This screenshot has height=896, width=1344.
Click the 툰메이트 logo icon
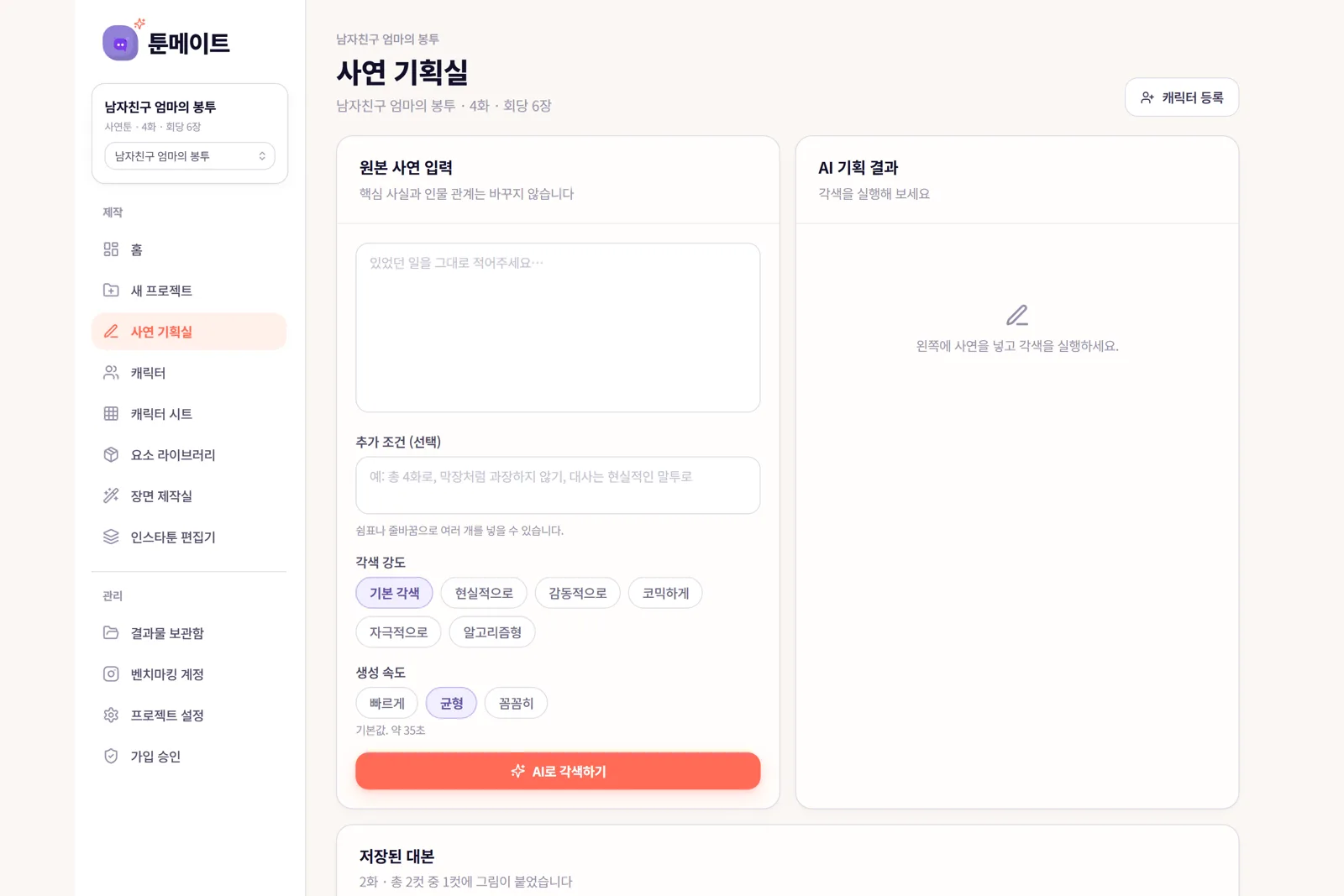120,43
